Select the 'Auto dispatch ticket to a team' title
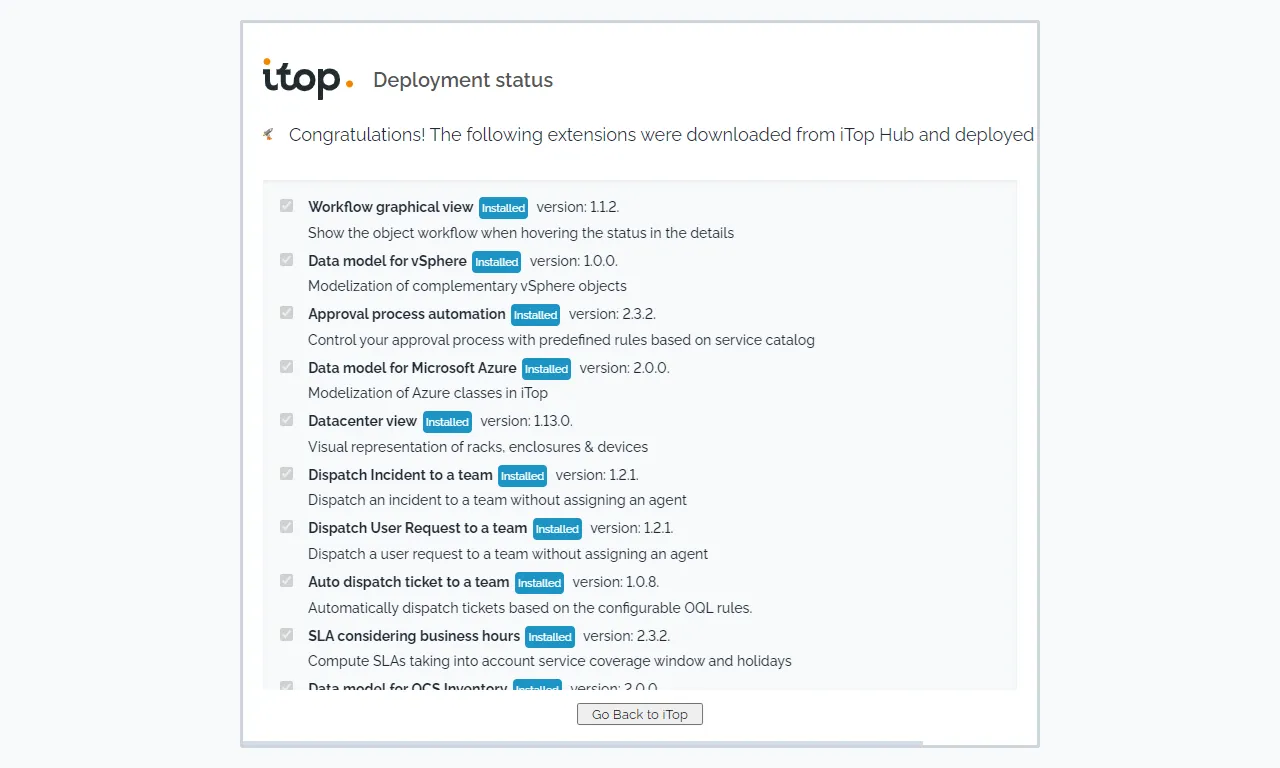The width and height of the screenshot is (1280, 768). (x=409, y=582)
